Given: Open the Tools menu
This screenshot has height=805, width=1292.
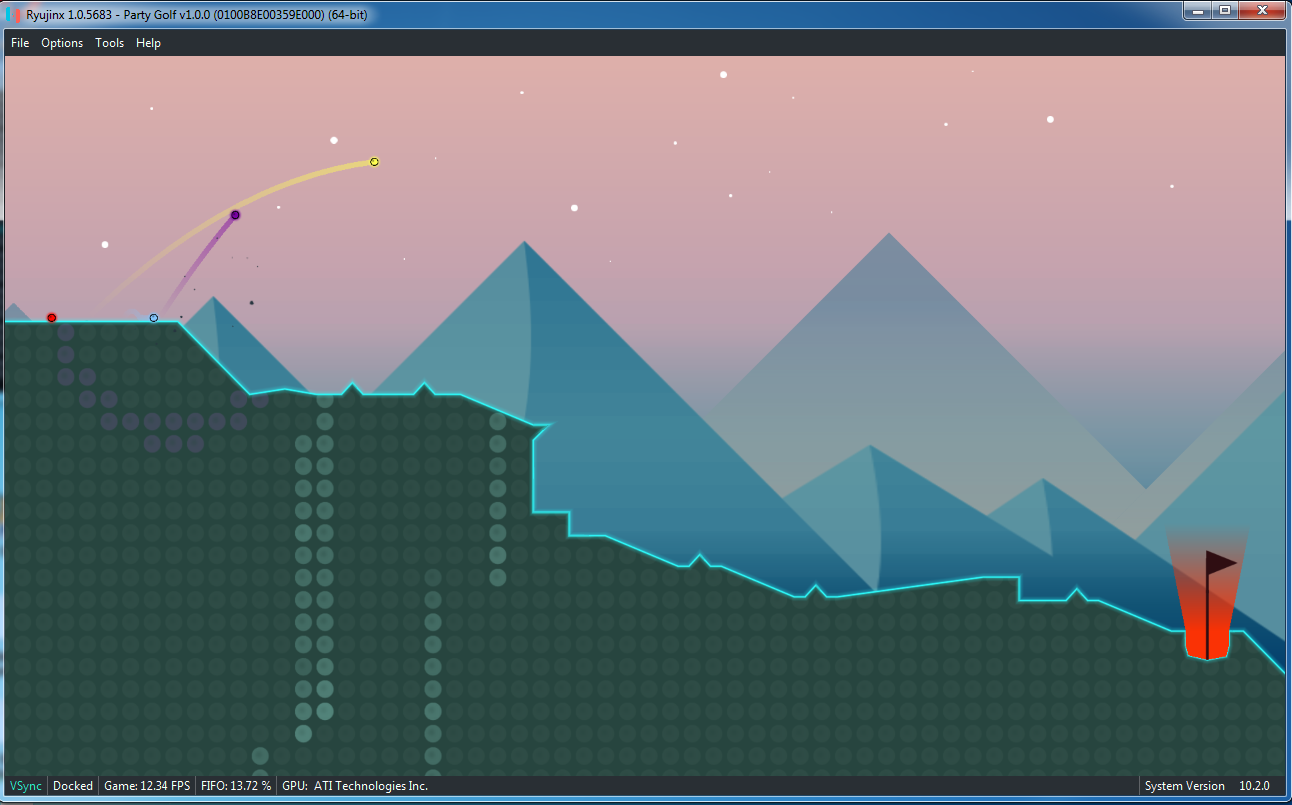Looking at the screenshot, I should point(110,43).
